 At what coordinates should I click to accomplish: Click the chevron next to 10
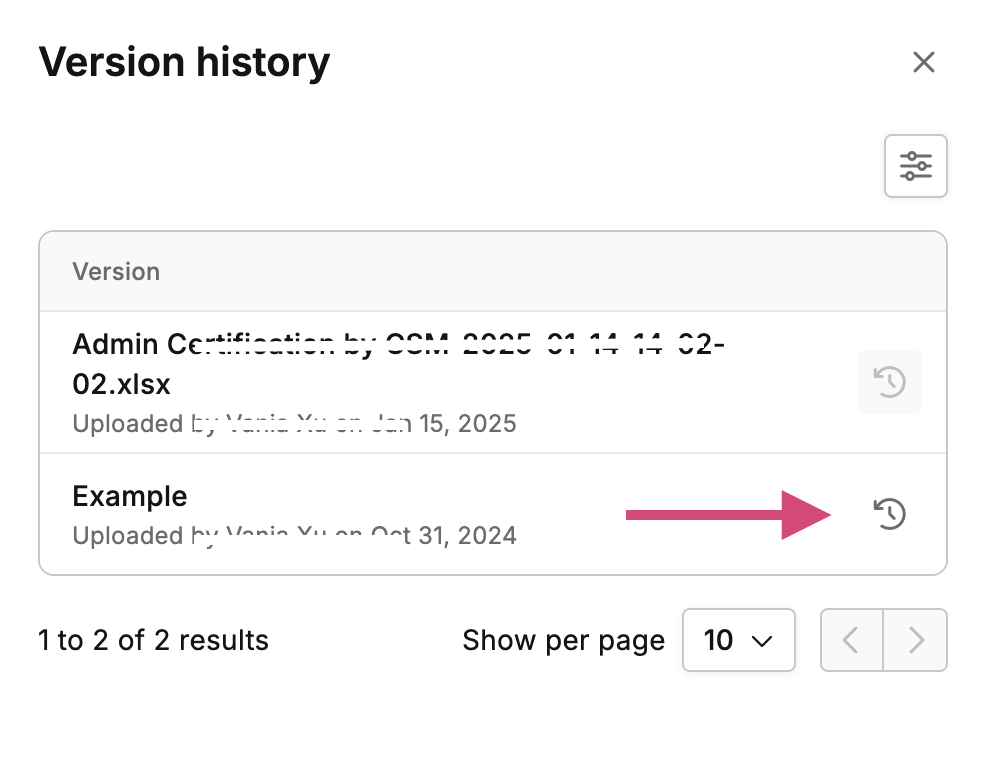click(x=762, y=641)
